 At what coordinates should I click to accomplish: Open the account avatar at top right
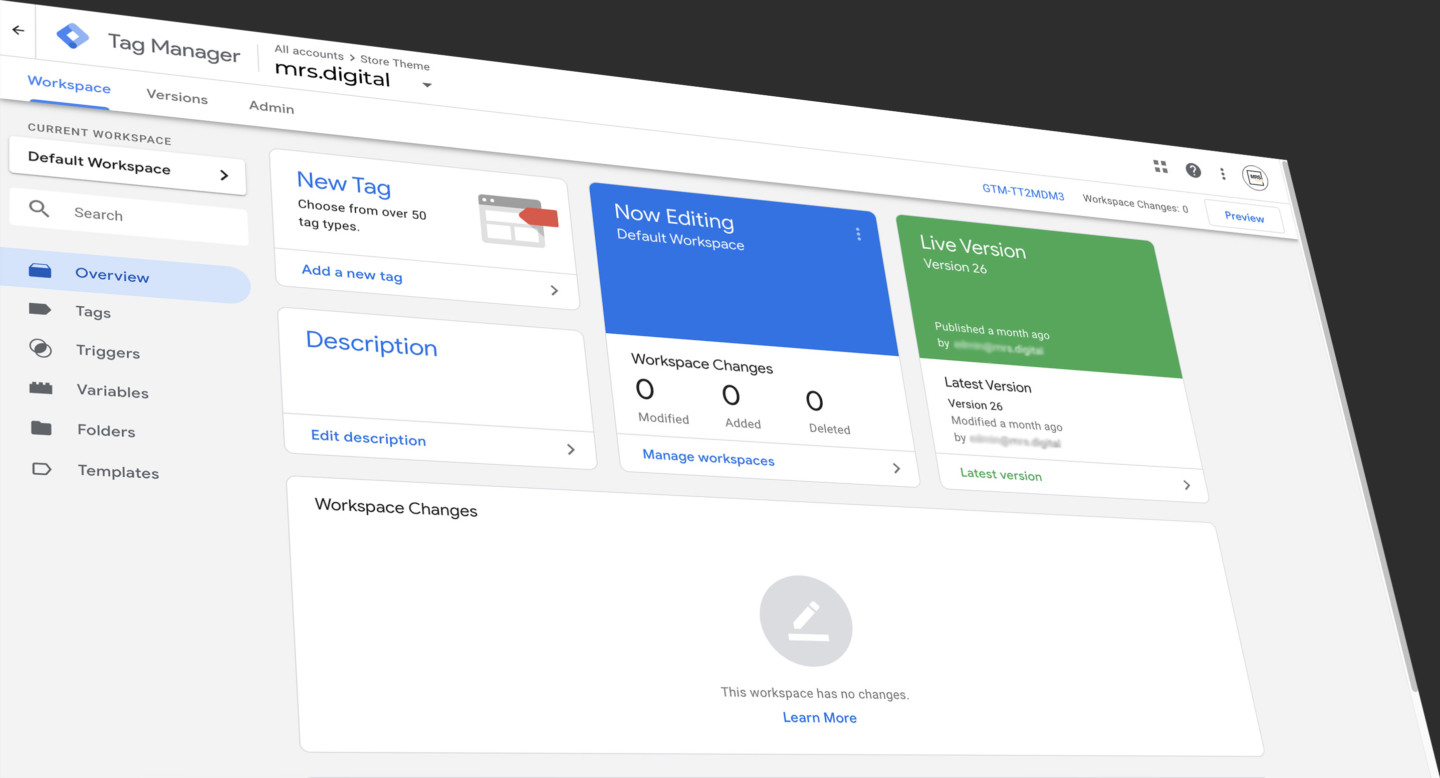[x=1256, y=177]
